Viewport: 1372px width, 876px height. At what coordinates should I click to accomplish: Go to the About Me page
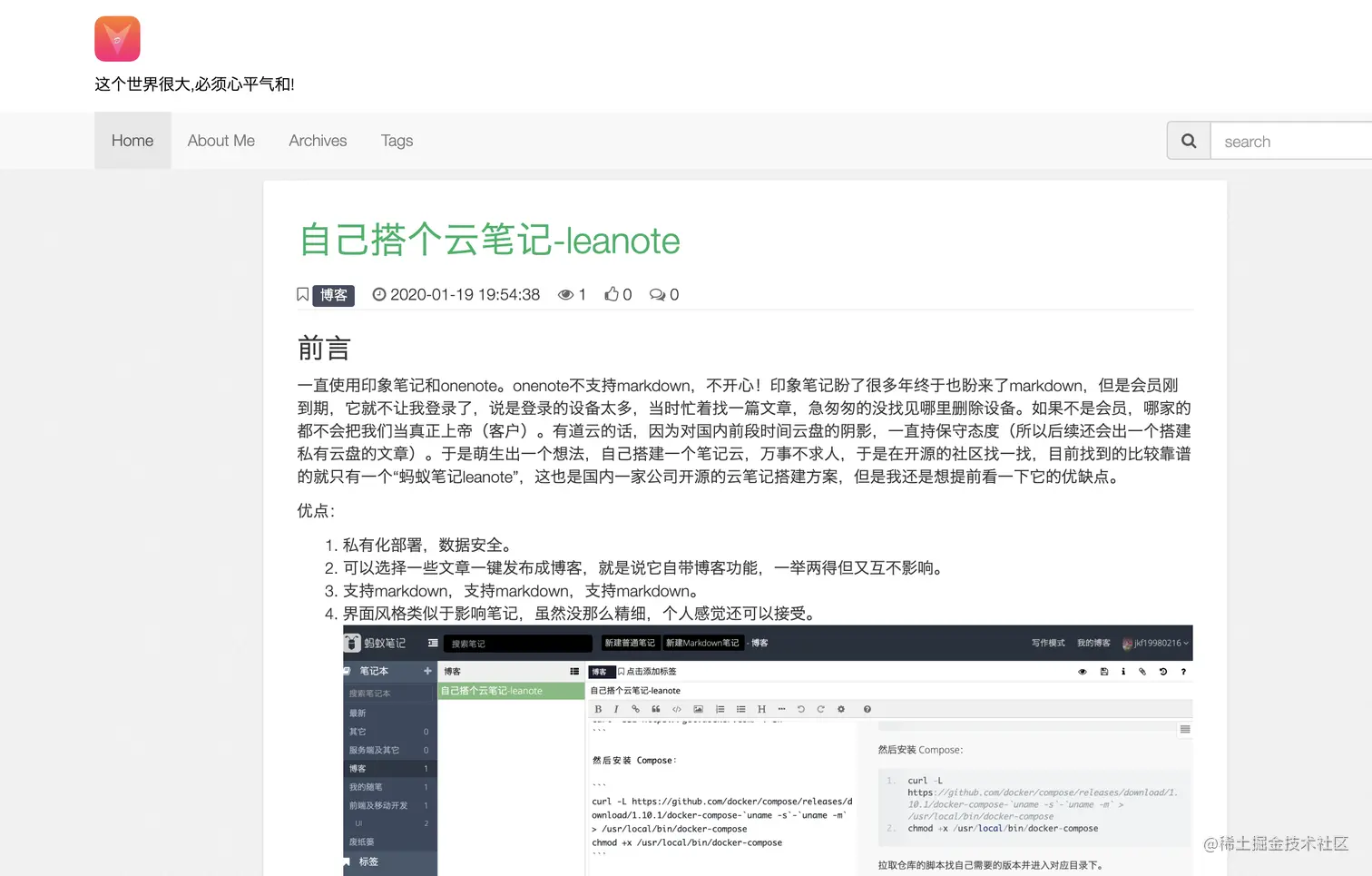pyautogui.click(x=221, y=141)
